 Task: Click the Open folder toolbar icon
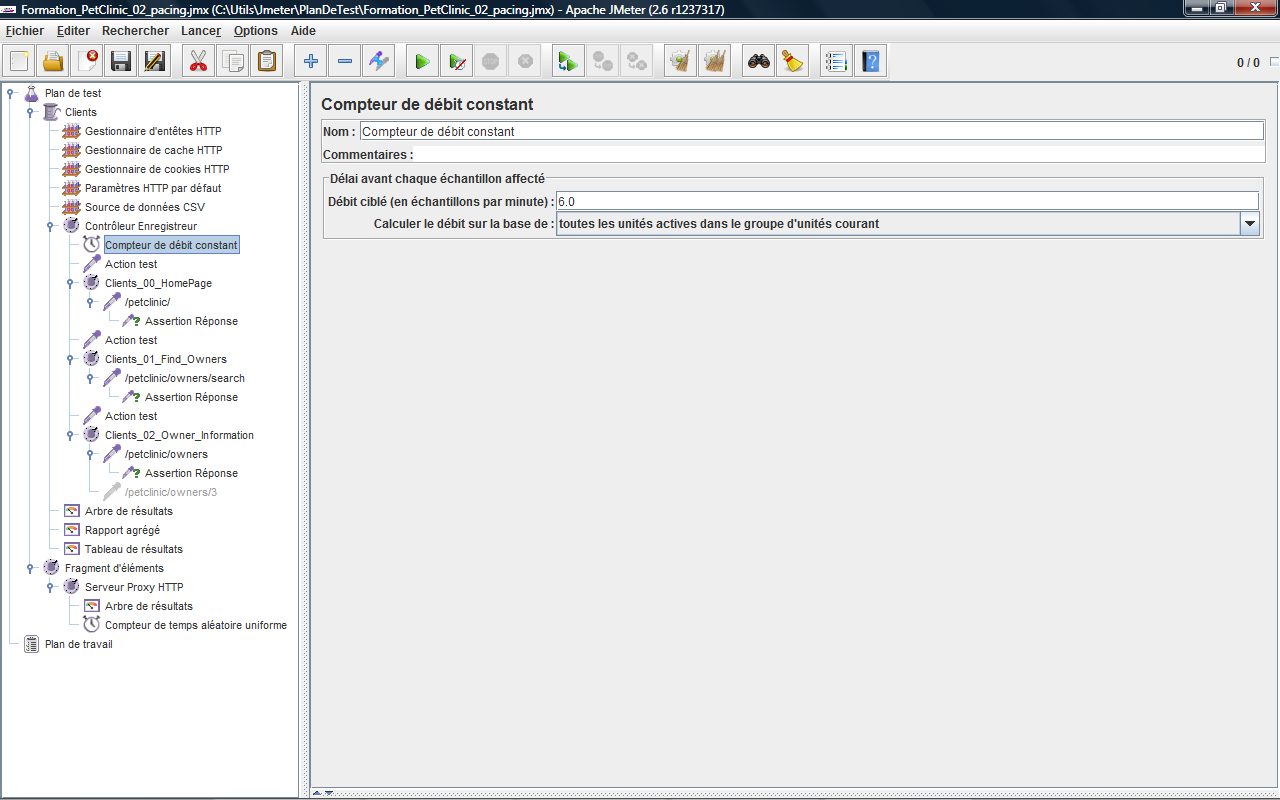(53, 62)
